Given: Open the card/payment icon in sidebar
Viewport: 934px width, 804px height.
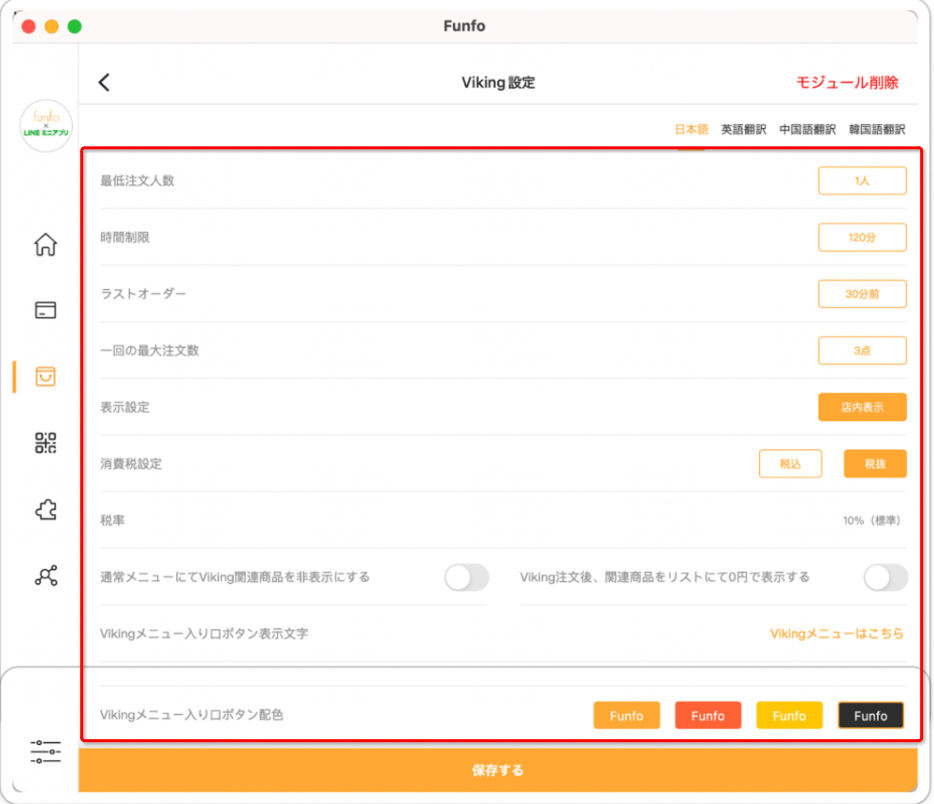Looking at the screenshot, I should click(45, 310).
